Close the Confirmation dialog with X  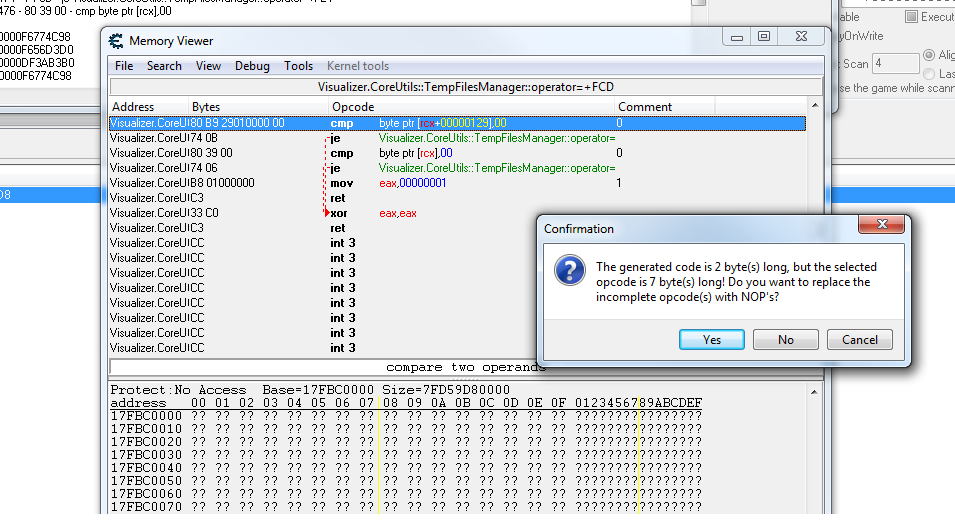pos(881,224)
